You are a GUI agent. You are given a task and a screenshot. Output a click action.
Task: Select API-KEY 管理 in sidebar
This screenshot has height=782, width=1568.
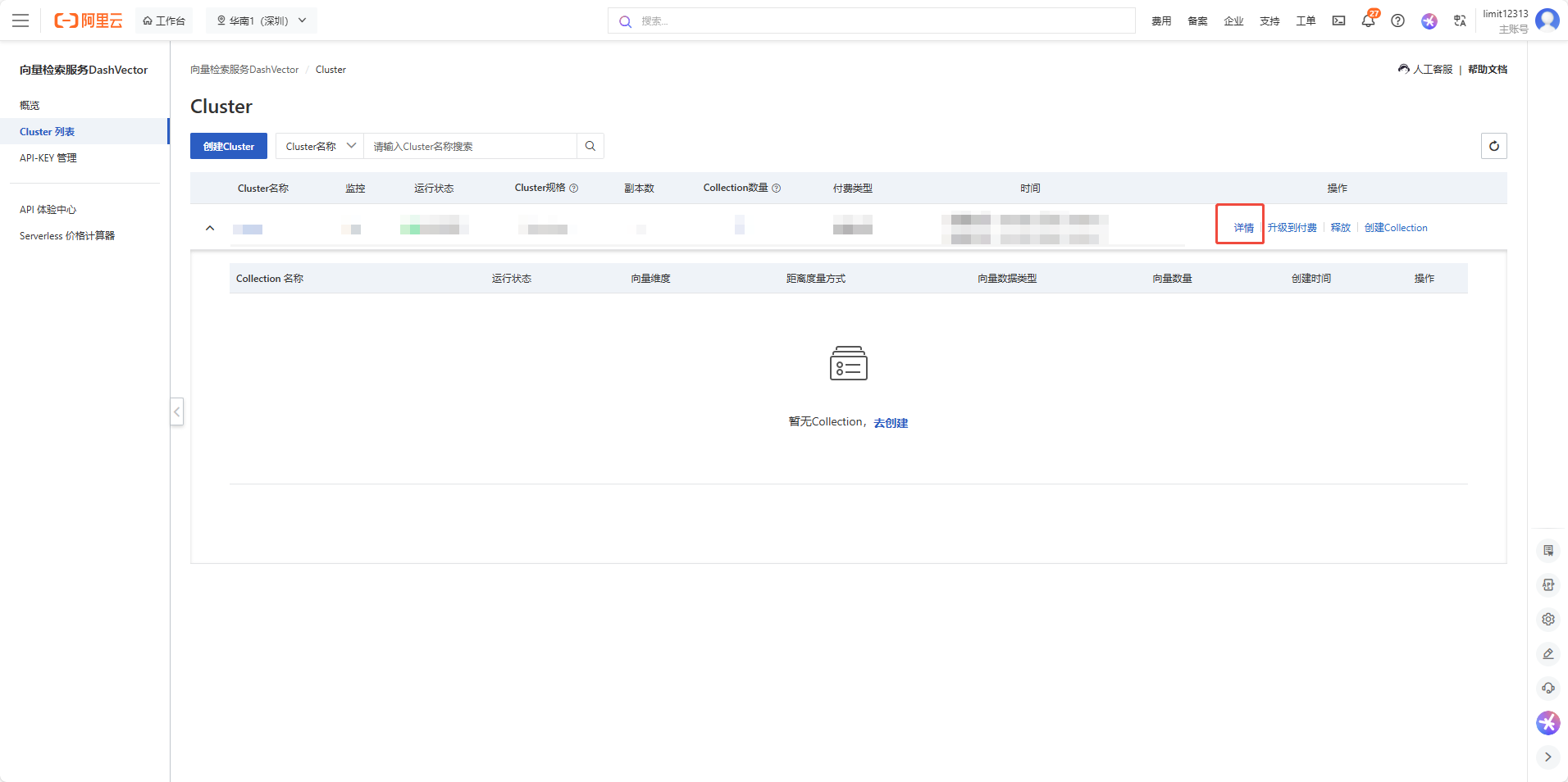click(48, 158)
